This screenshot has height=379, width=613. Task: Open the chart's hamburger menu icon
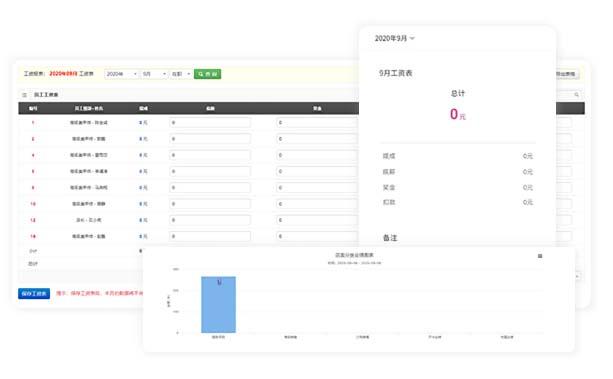point(540,256)
